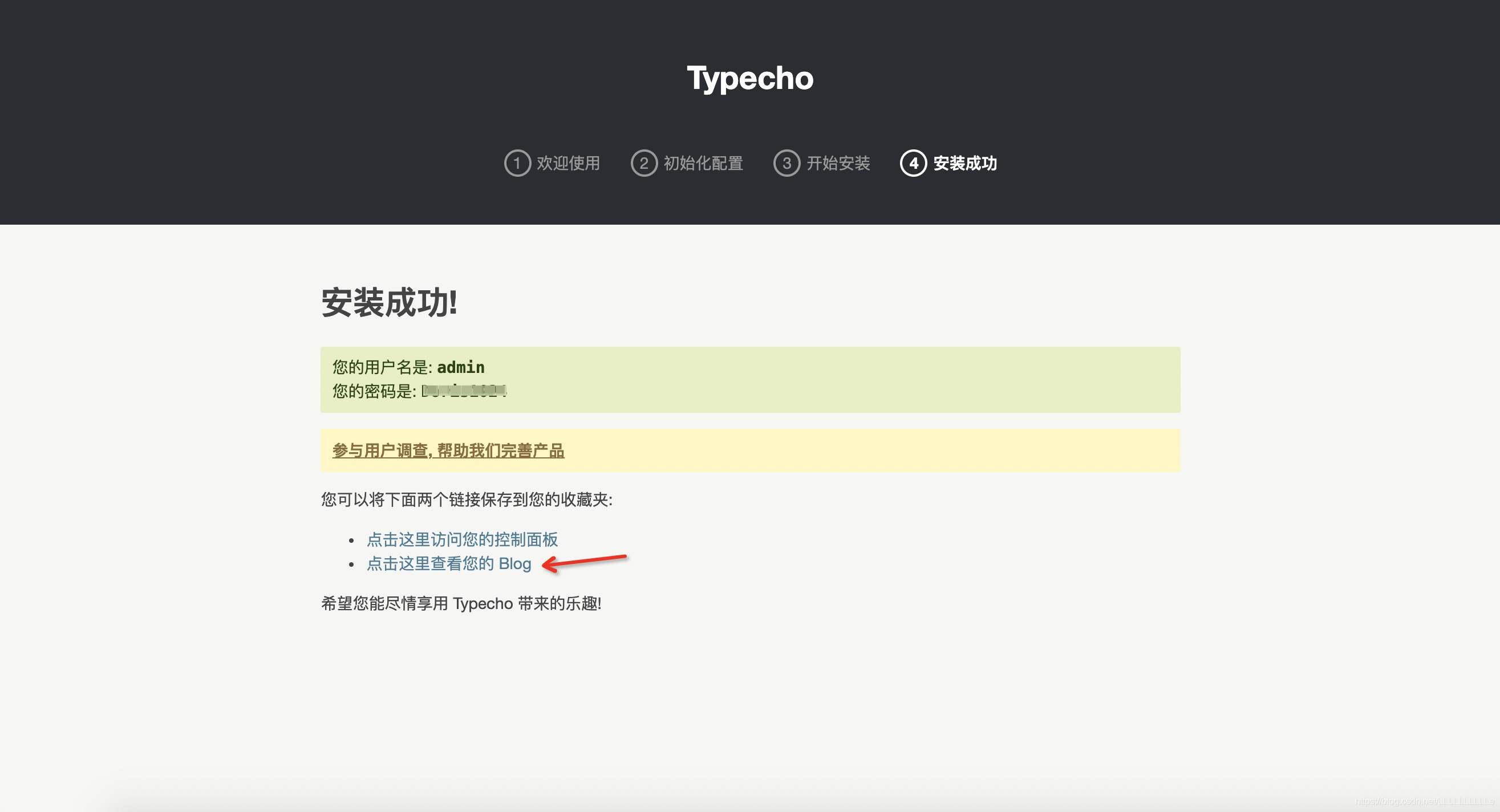Screen dimensions: 1500x812
Task: Click the 您可以将下面两个链接保存到您的收藏夹 text
Action: (x=467, y=500)
